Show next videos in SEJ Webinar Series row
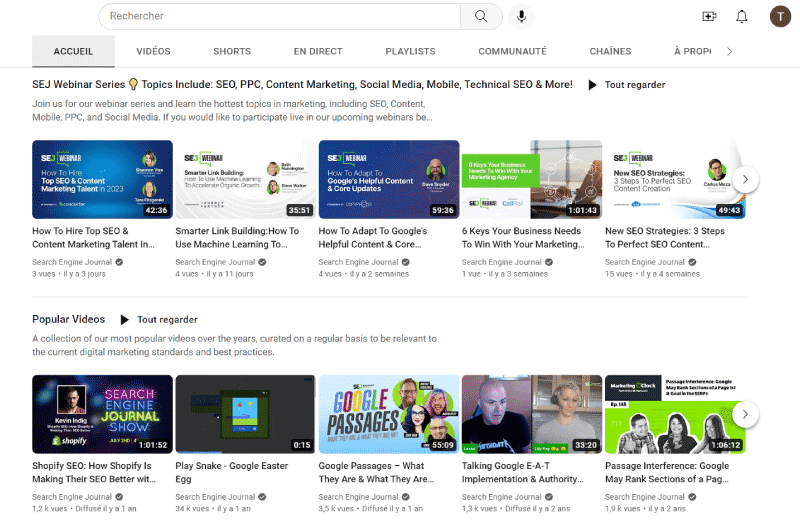This screenshot has height=530, width=800. point(745,180)
